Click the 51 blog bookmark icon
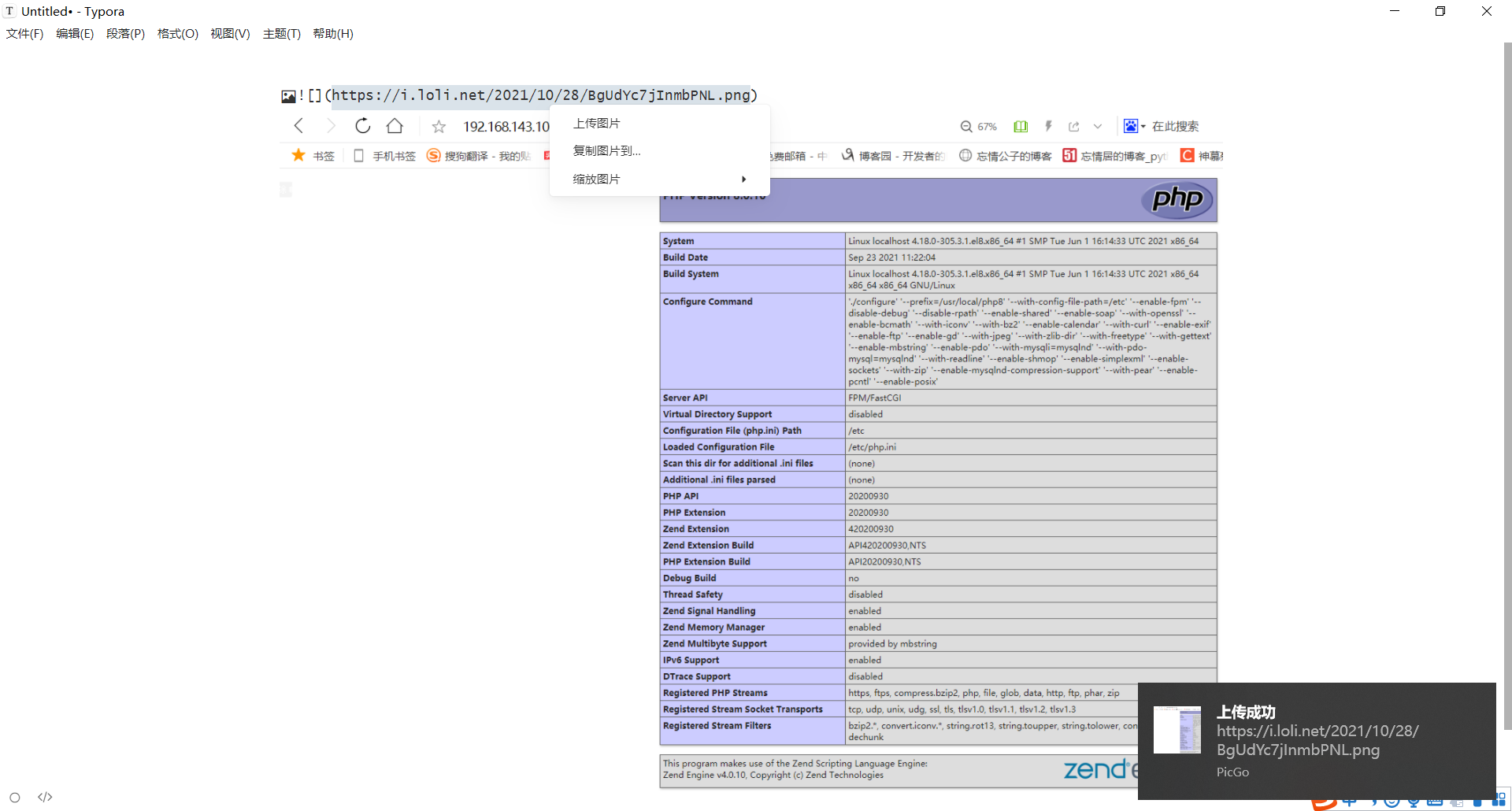Image resolution: width=1512 pixels, height=811 pixels. [x=1069, y=155]
